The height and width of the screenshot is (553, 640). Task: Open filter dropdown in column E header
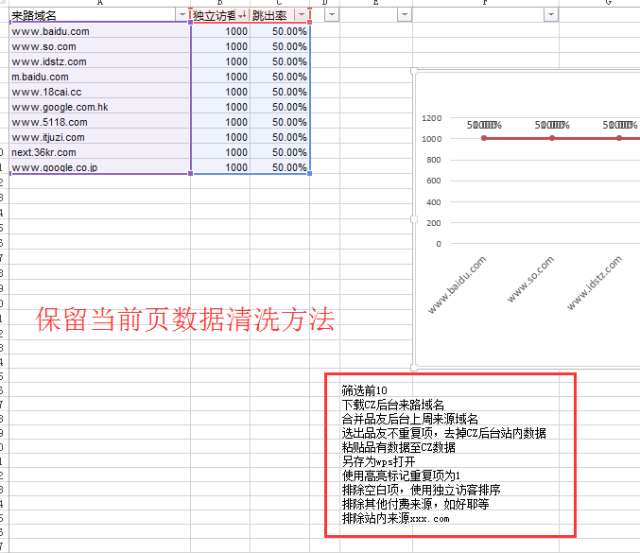click(x=404, y=15)
